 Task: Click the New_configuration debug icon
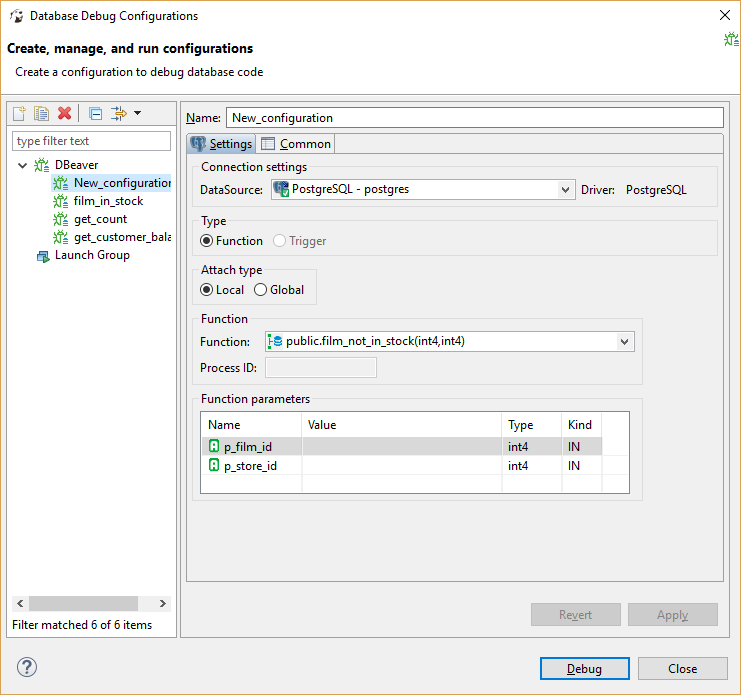coord(60,183)
